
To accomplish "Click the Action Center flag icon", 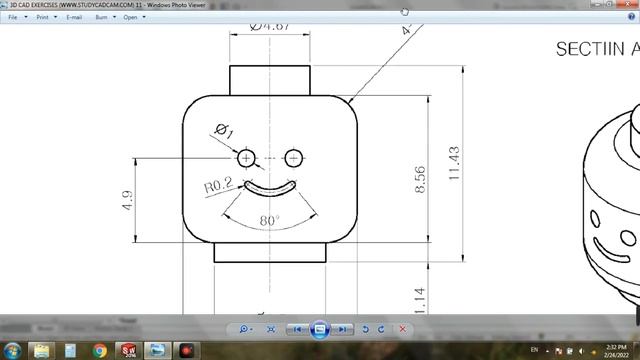I will (558, 351).
